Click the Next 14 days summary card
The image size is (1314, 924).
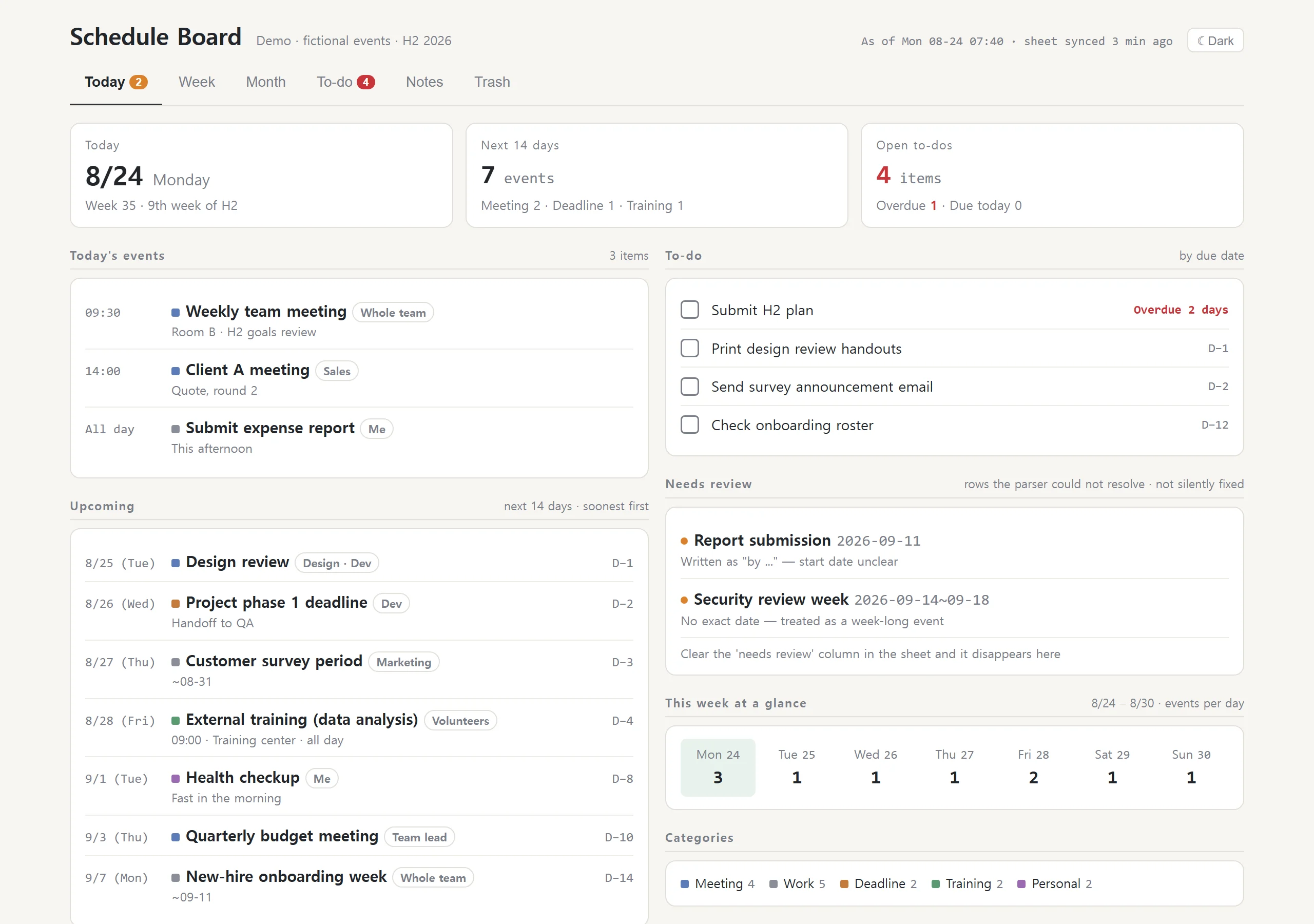[656, 175]
